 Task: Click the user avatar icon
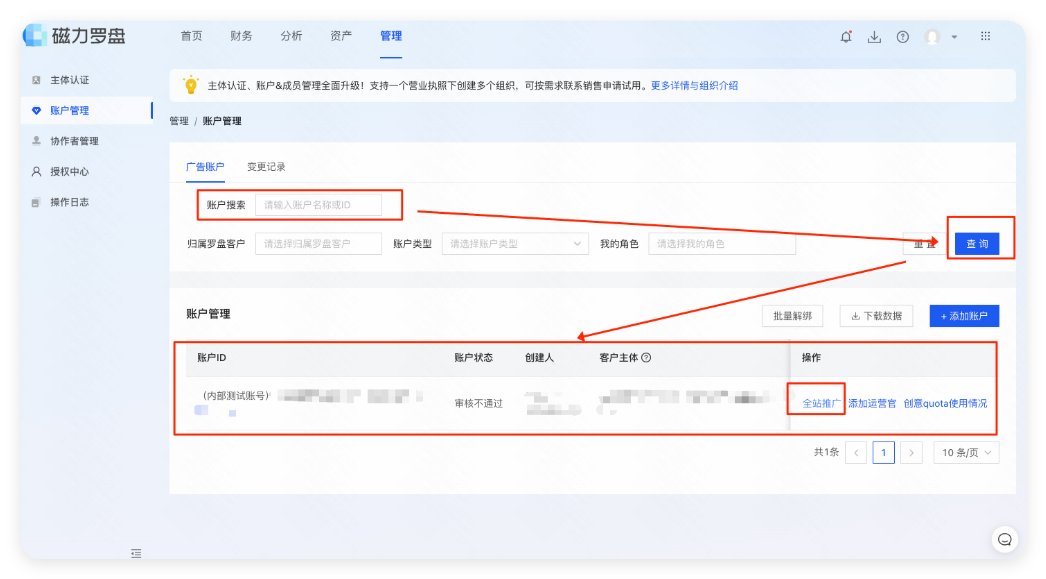[x=932, y=37]
